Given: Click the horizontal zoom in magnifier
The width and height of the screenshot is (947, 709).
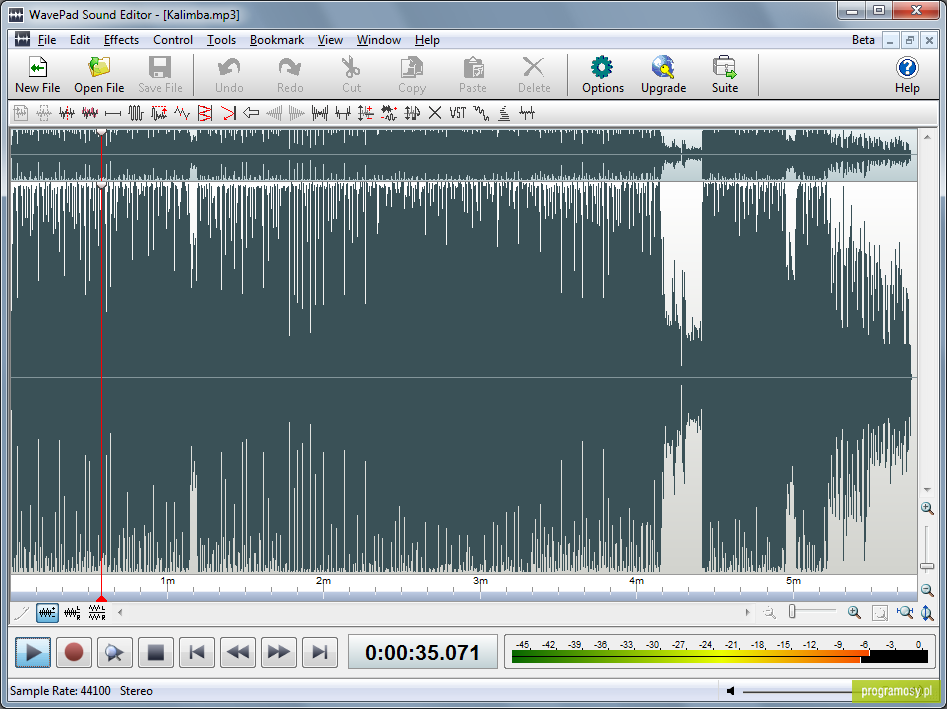Looking at the screenshot, I should [x=854, y=612].
